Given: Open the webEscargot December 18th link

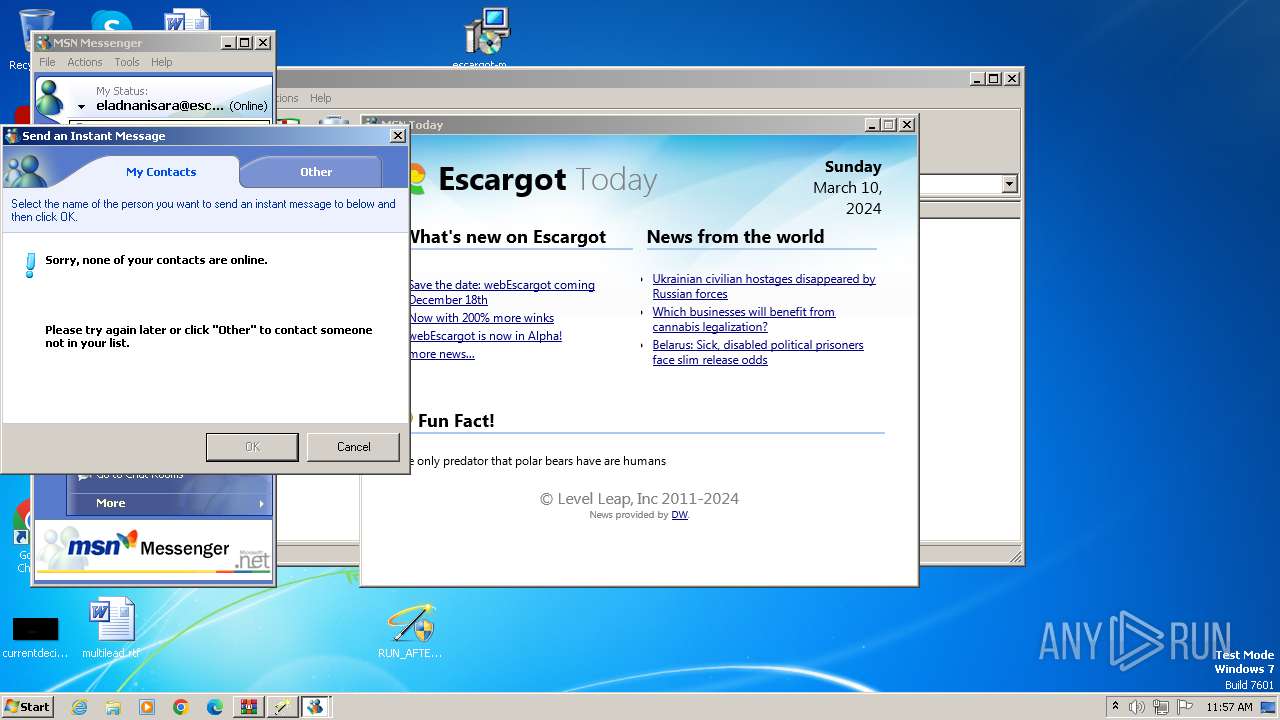Looking at the screenshot, I should click(501, 292).
